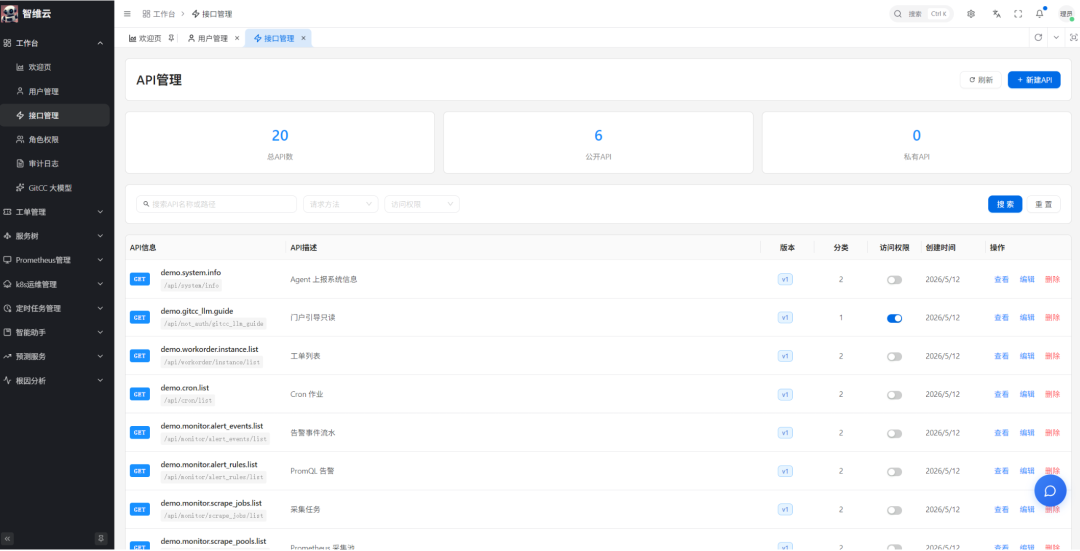Click v1 version tag of demo.monitor.alert_rules.list
This screenshot has height=551, width=1080.
coord(785,471)
